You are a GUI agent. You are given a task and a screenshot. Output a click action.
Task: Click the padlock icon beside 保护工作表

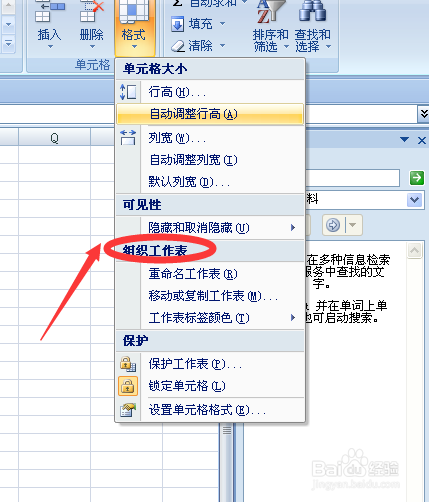[x=128, y=364]
